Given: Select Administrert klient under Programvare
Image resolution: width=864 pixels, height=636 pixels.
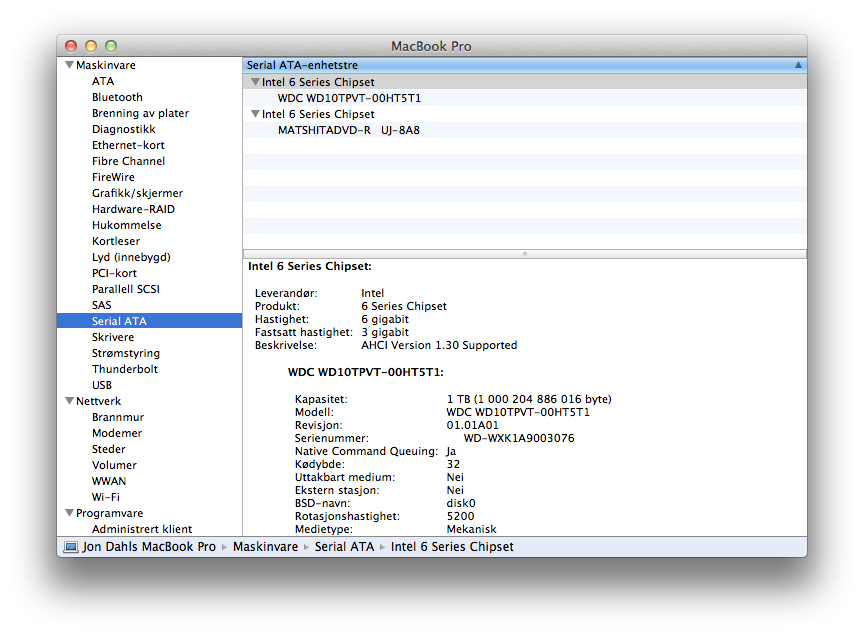Looking at the screenshot, I should (142, 529).
